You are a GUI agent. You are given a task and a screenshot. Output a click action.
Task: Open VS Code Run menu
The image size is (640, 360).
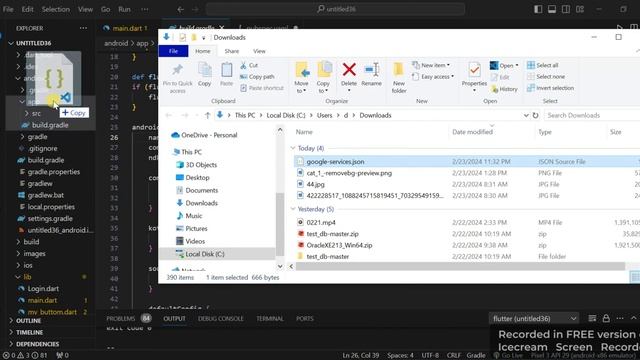124,9
